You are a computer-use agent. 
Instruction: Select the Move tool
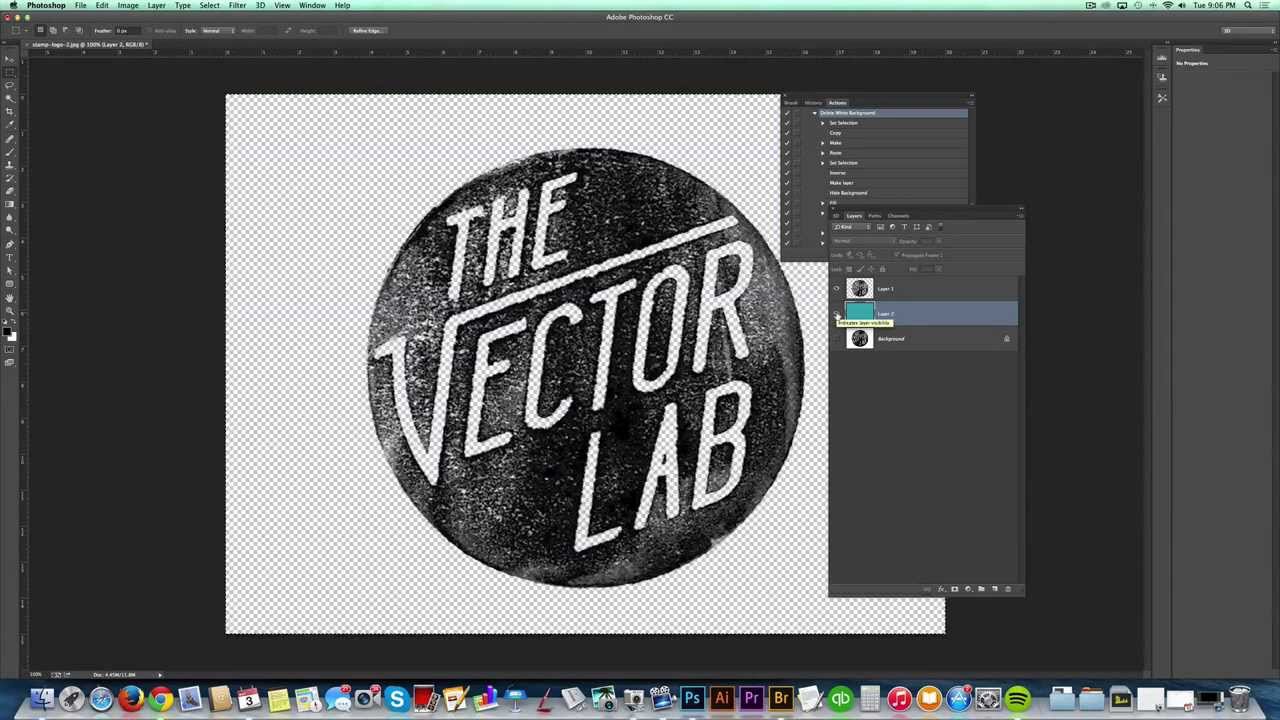pyautogui.click(x=10, y=59)
